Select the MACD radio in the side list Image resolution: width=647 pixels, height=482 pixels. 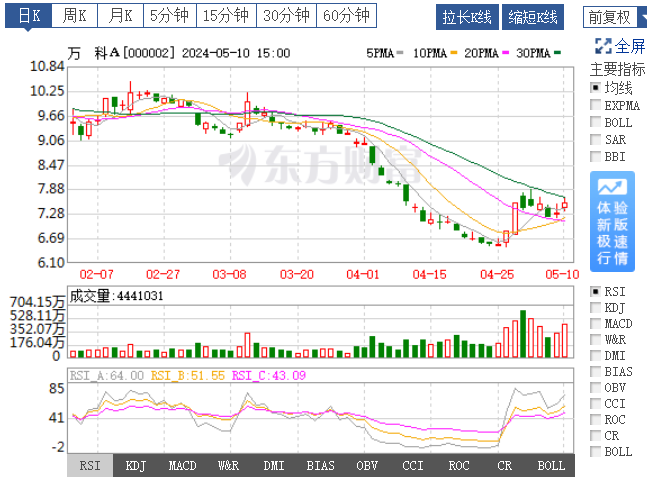[x=595, y=323]
